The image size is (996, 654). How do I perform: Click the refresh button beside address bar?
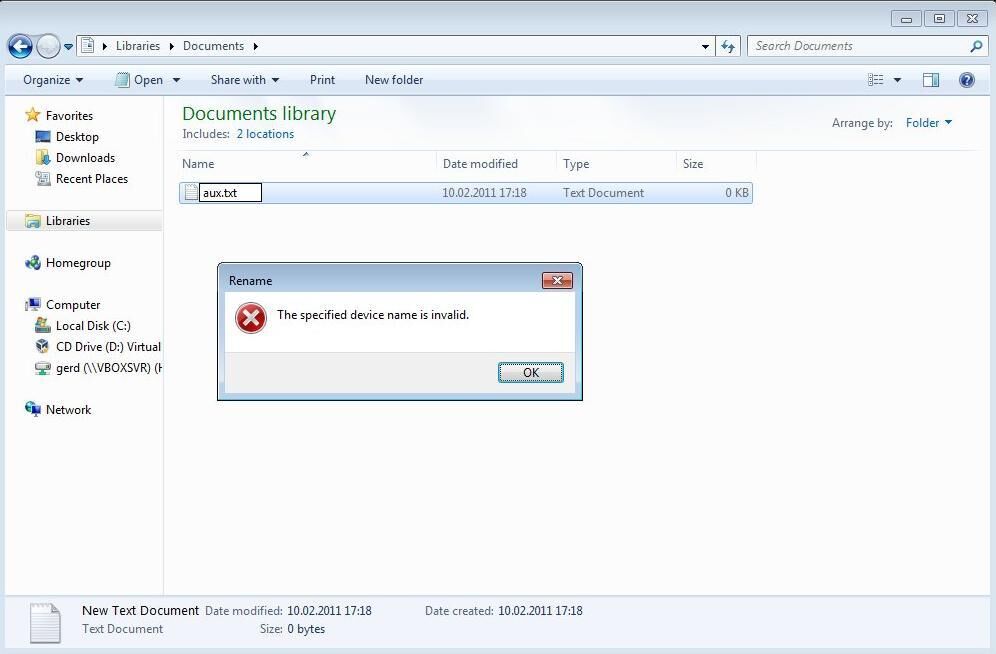(x=728, y=46)
